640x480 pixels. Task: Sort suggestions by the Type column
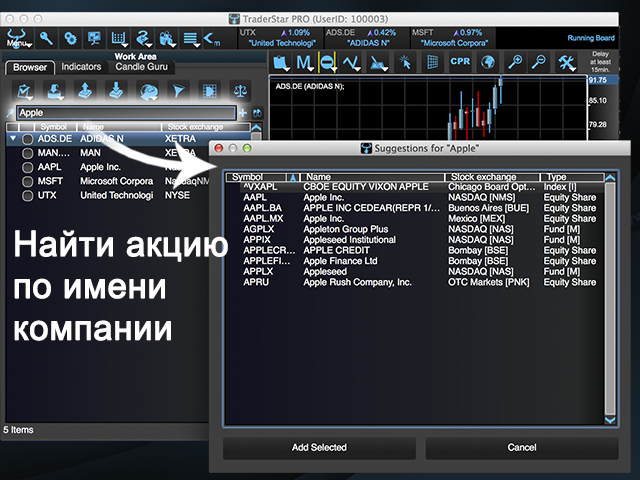pos(572,177)
